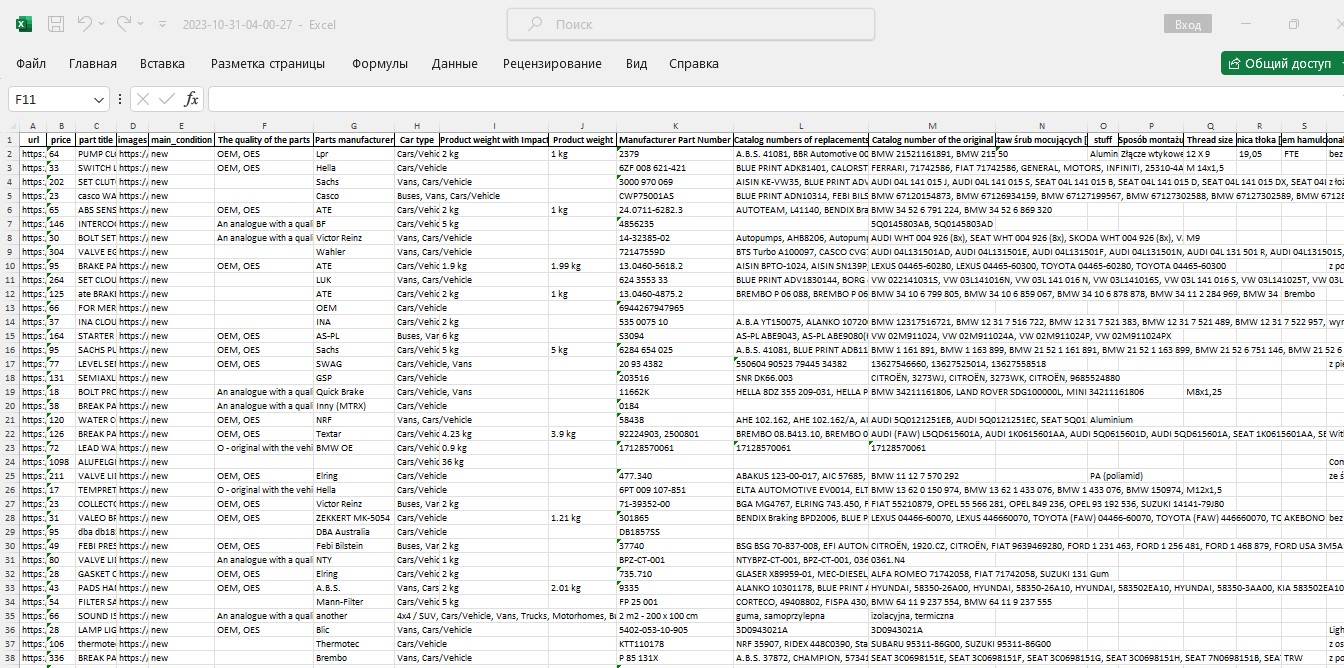The height and width of the screenshot is (668, 1344).
Task: Restore down the Excel window
Action: [x=1293, y=24]
